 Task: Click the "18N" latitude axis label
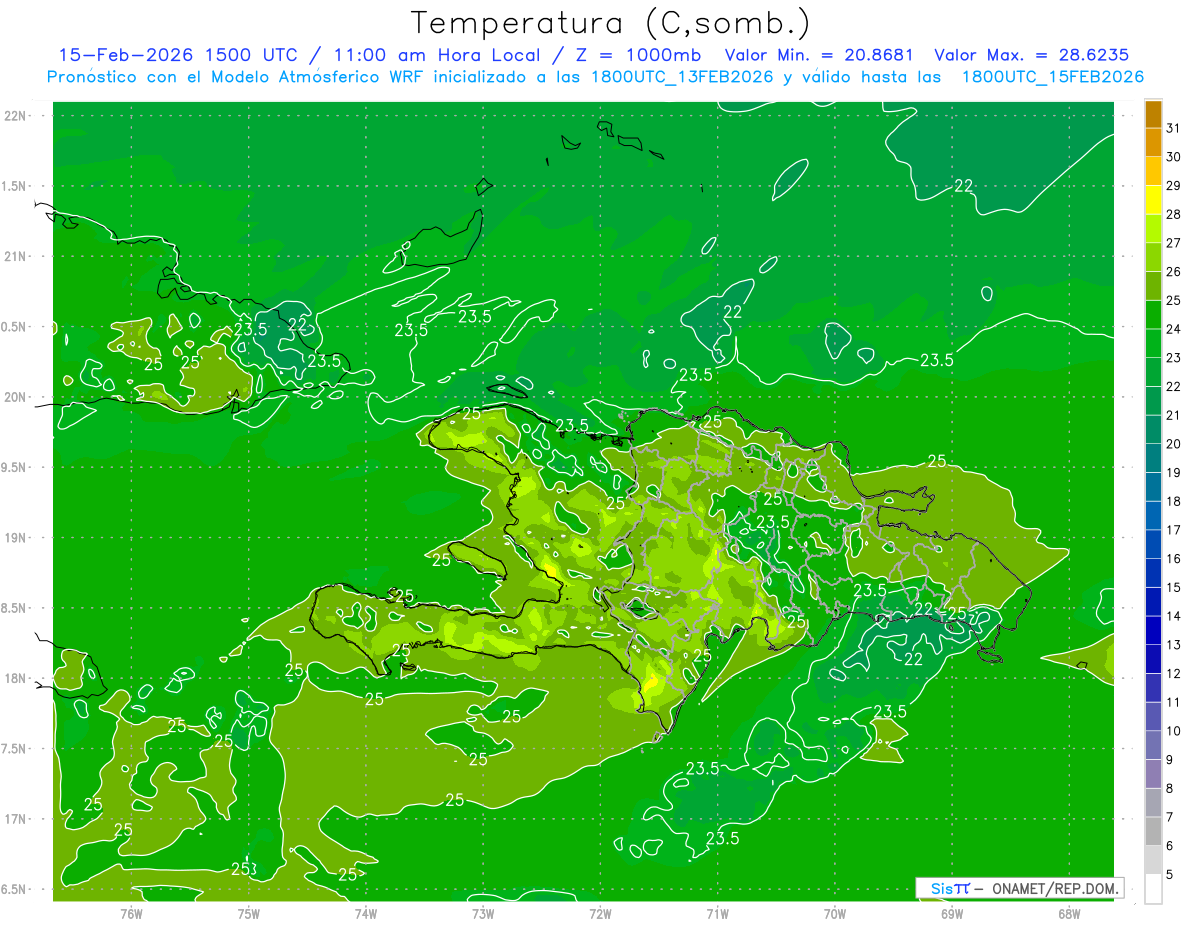pyautogui.click(x=16, y=678)
